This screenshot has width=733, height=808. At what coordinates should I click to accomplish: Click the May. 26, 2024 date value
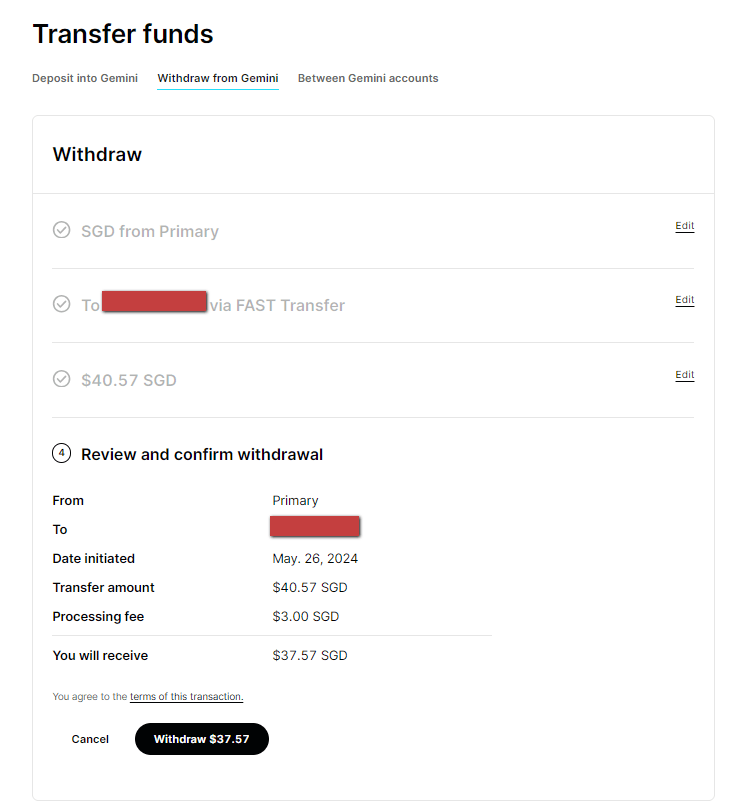pyautogui.click(x=315, y=558)
